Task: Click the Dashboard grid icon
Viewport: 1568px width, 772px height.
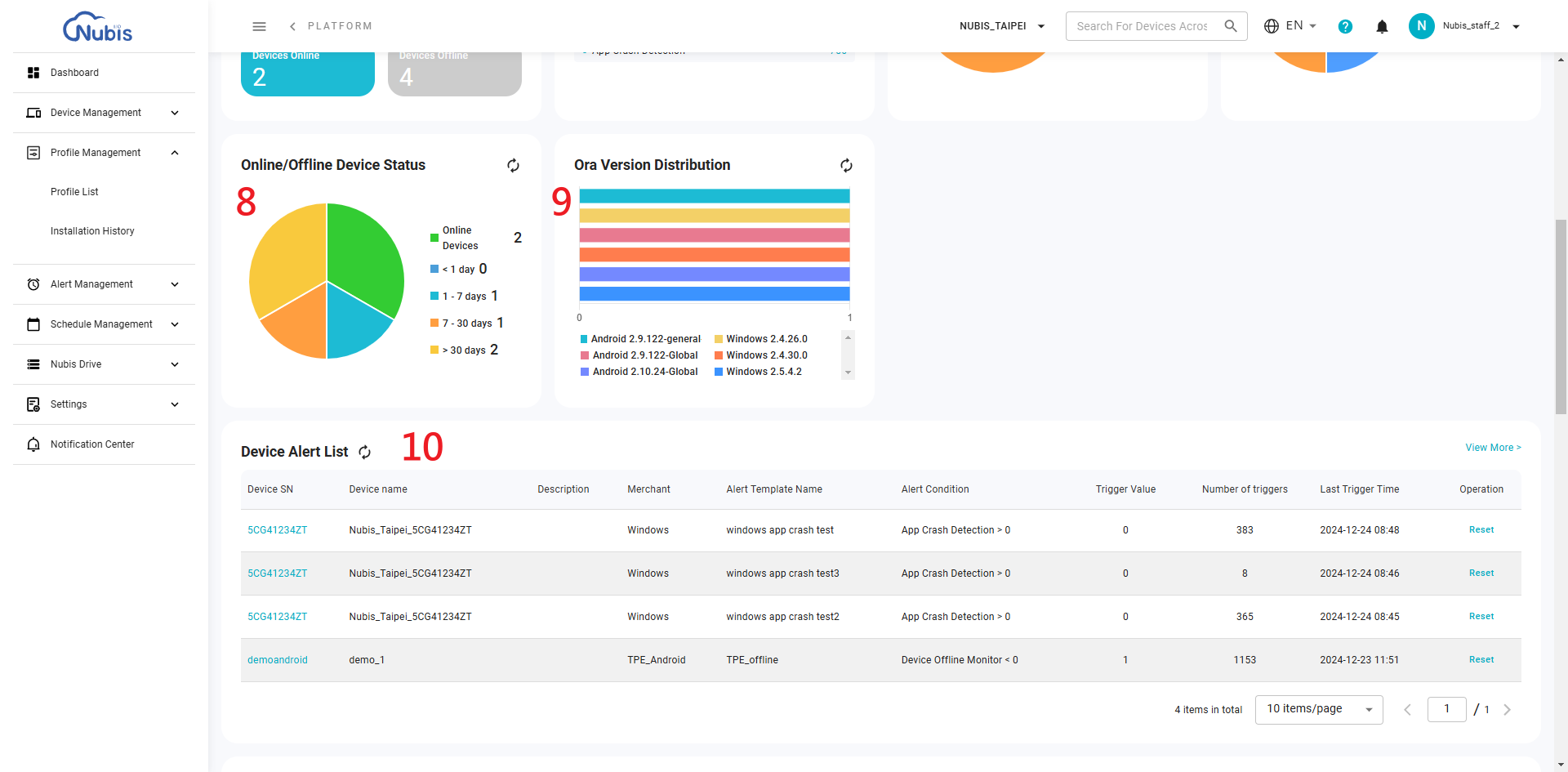Action: tap(33, 73)
